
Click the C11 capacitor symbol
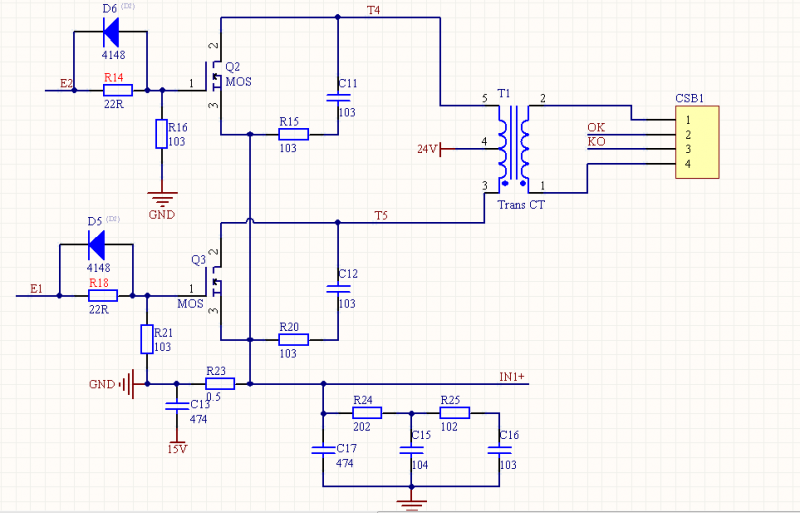click(x=339, y=99)
